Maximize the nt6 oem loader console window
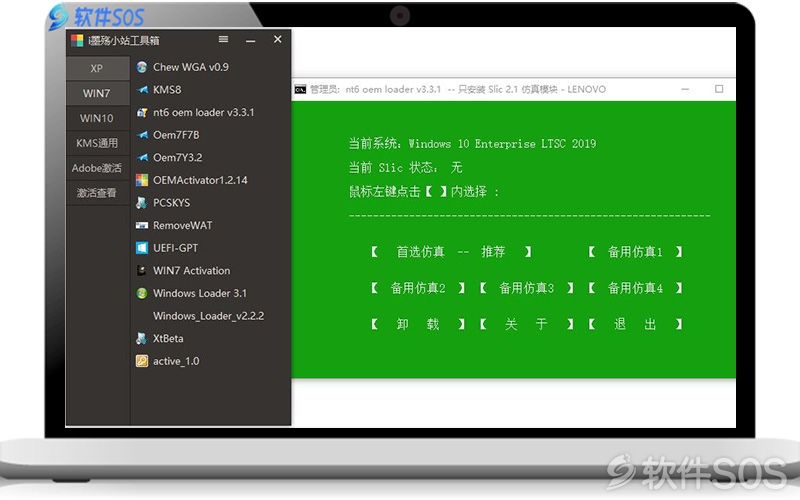This screenshot has width=800, height=500. pos(719,89)
